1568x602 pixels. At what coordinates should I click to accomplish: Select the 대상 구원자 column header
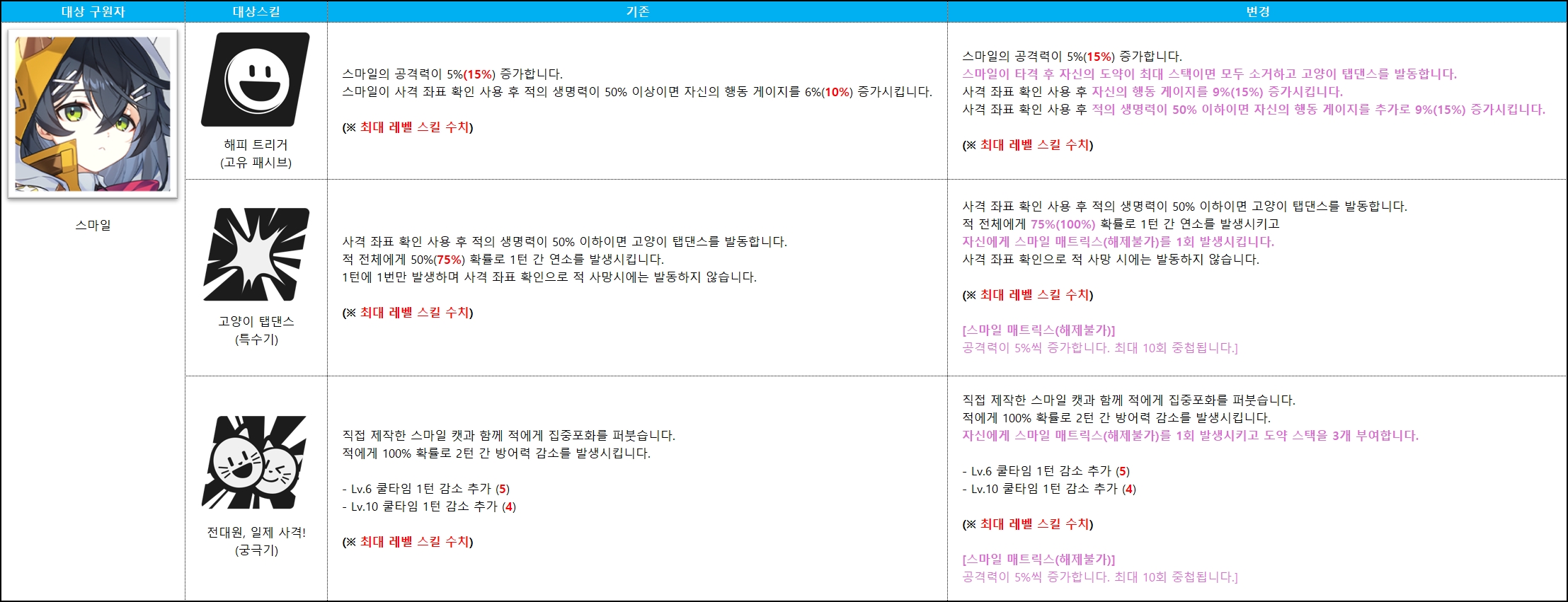click(x=93, y=11)
